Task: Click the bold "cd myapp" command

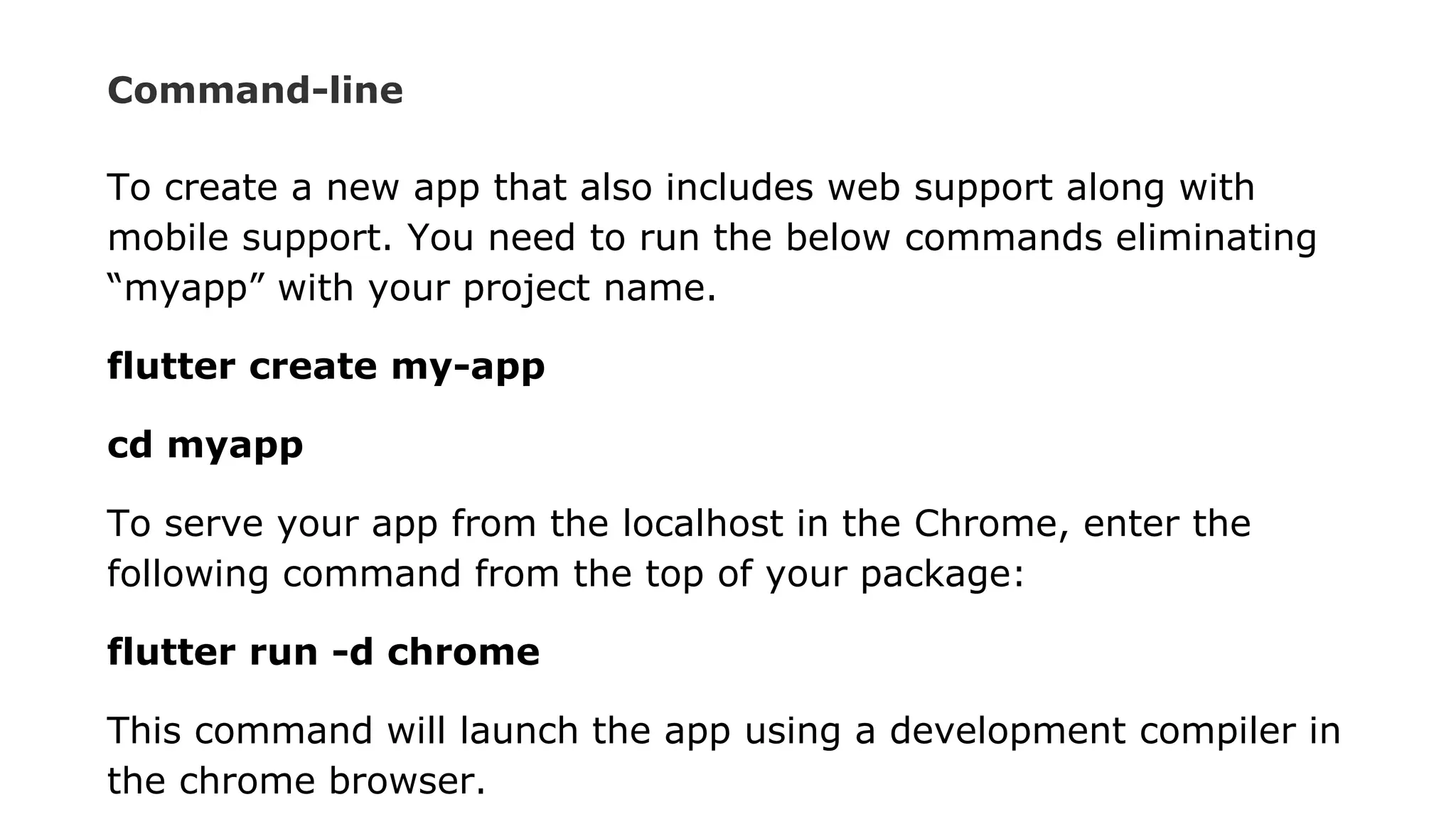Action: pos(205,446)
